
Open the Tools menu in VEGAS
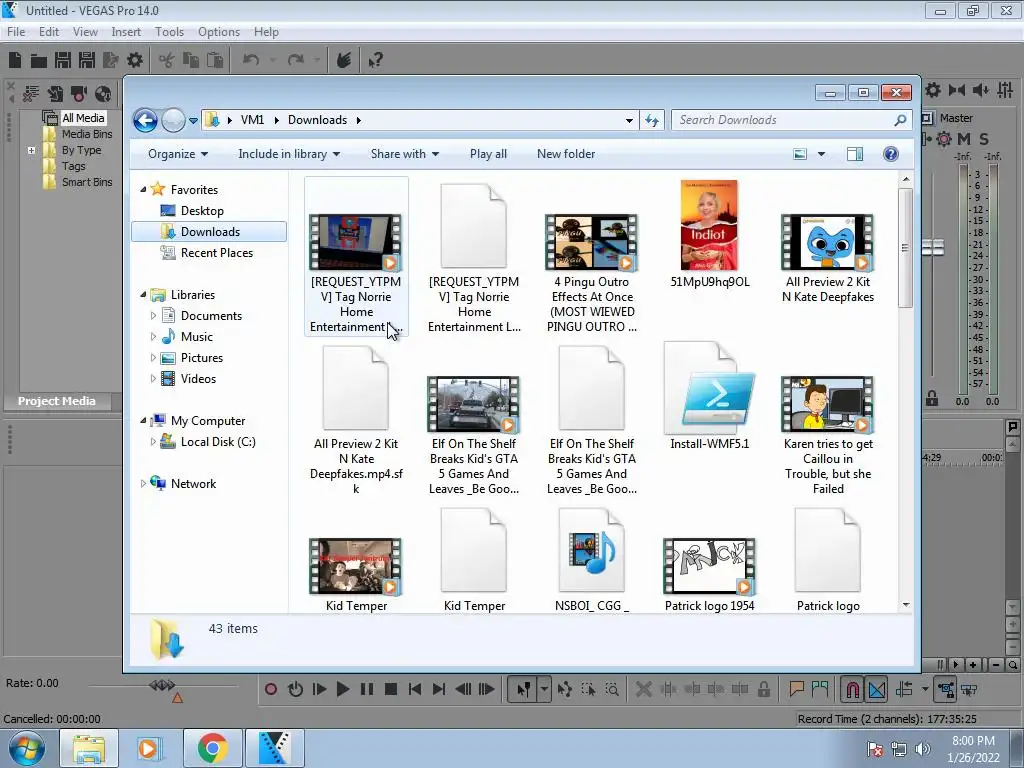[169, 31]
